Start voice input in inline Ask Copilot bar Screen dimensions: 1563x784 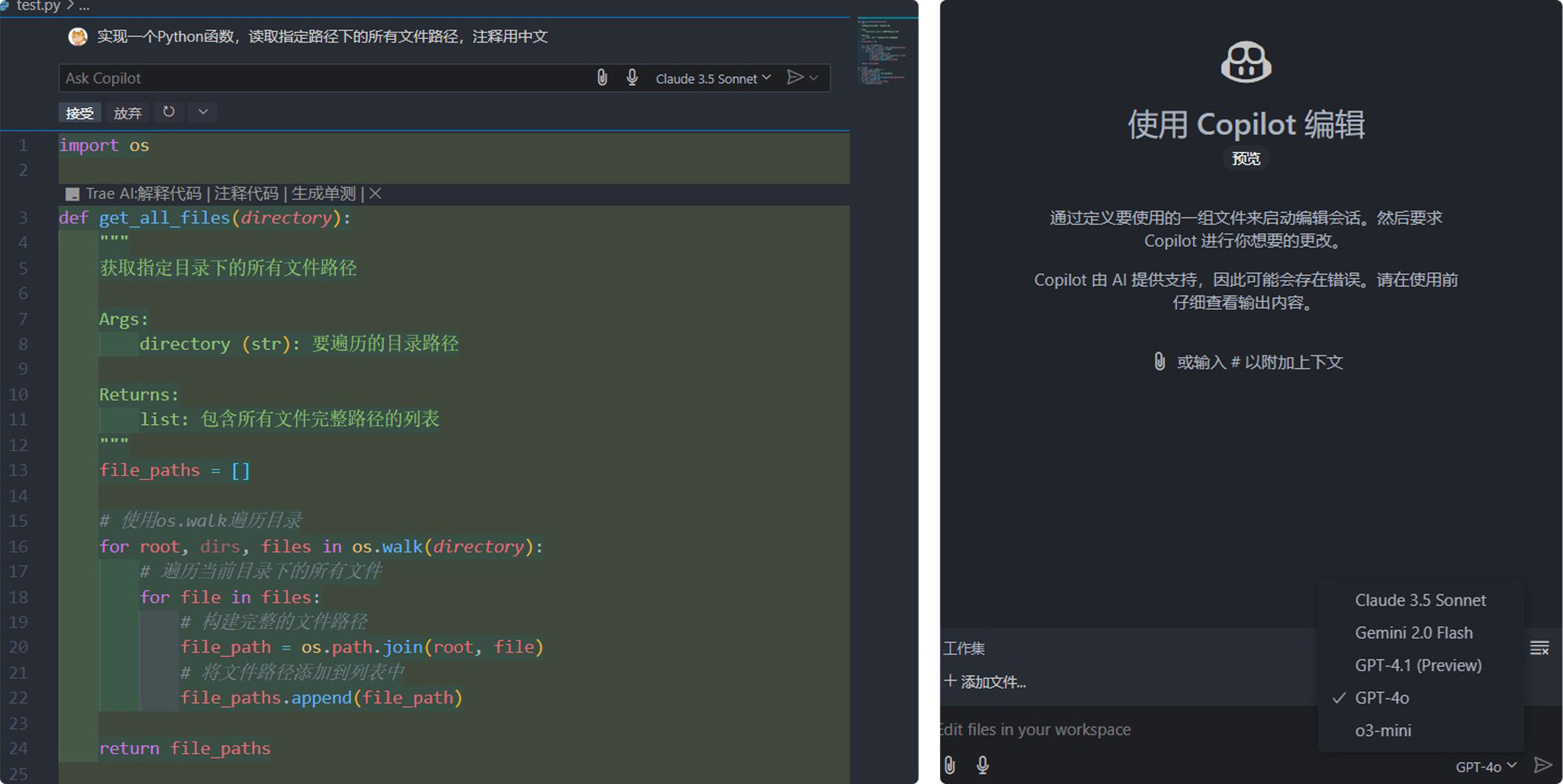(x=631, y=78)
